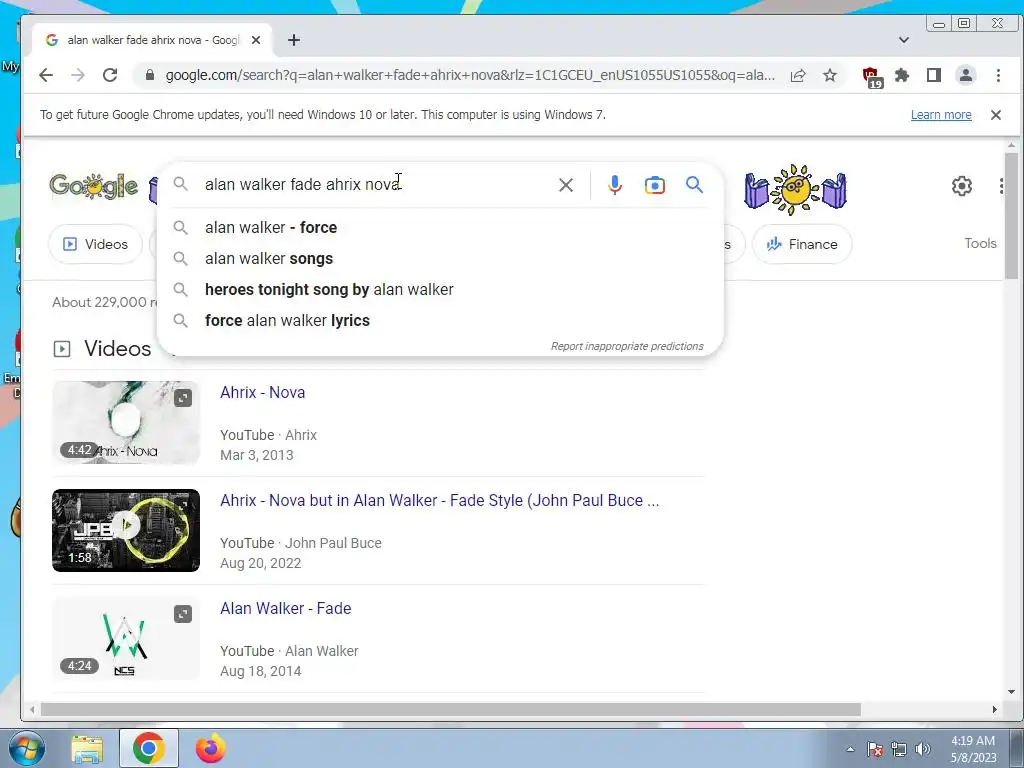1024x768 pixels.
Task: Open the Chrome profile avatar
Action: coord(966,75)
